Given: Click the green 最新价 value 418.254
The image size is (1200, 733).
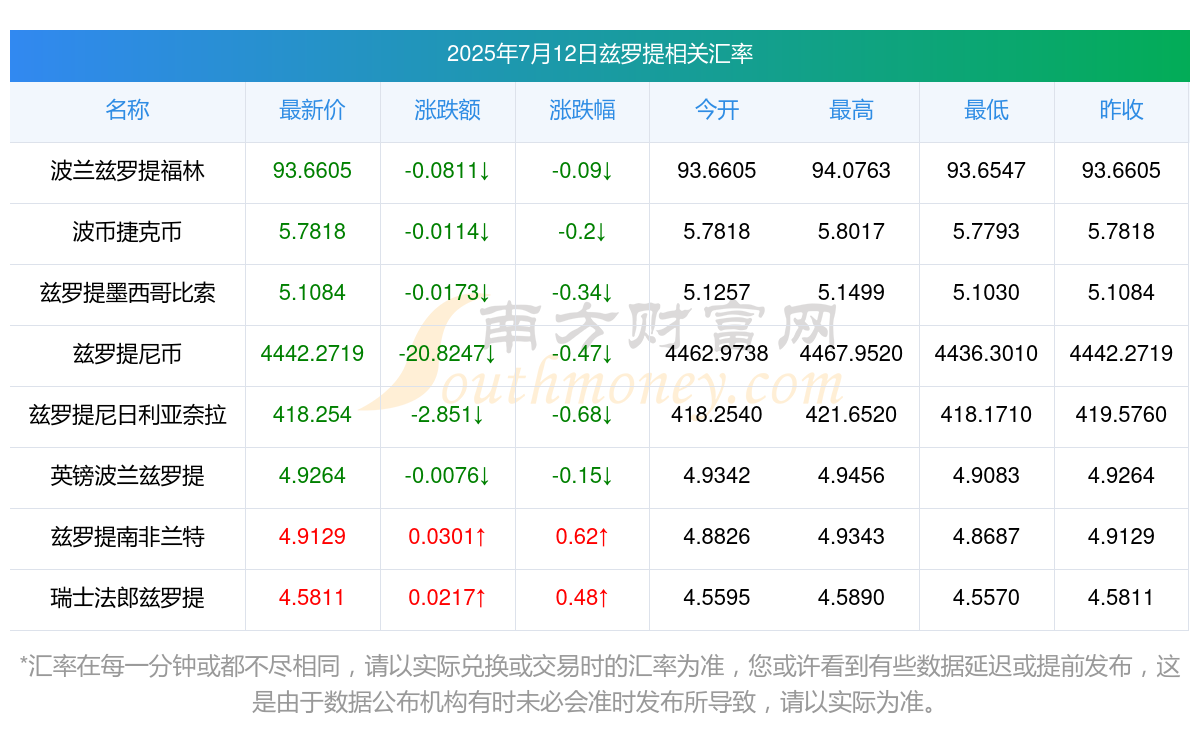Looking at the screenshot, I should 312,414.
